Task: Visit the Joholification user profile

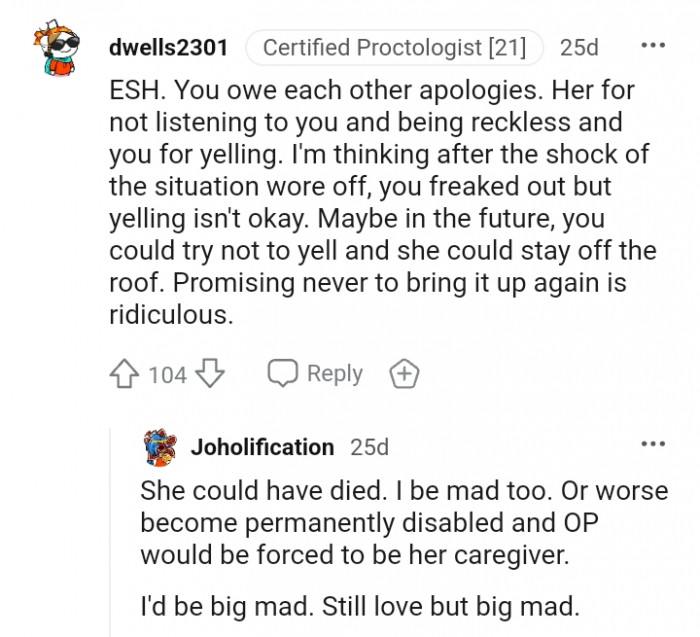Action: (x=262, y=447)
